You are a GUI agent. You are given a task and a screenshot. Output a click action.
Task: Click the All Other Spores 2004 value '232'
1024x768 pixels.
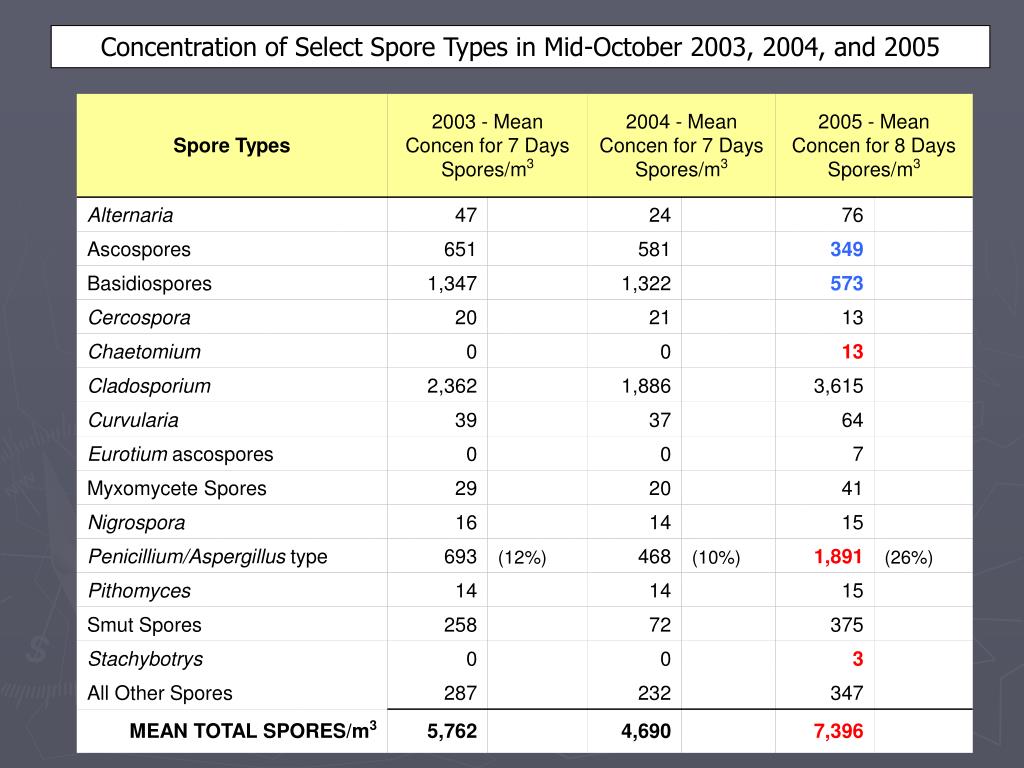[654, 693]
